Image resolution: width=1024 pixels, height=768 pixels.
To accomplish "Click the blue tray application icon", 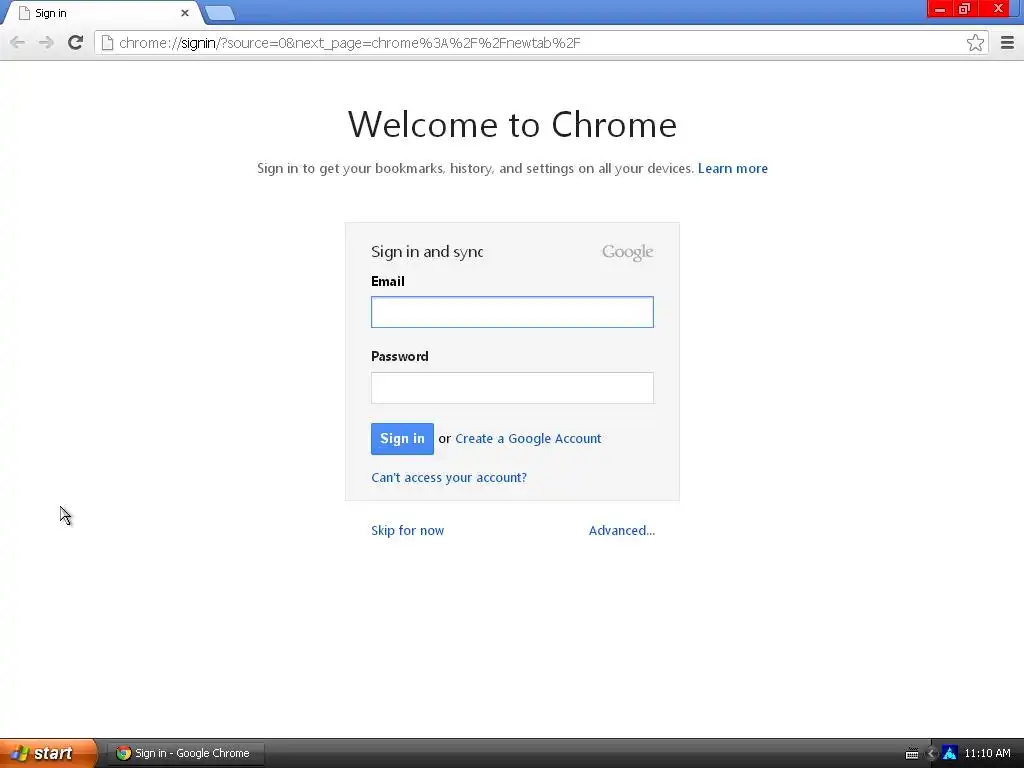I will 949,754.
